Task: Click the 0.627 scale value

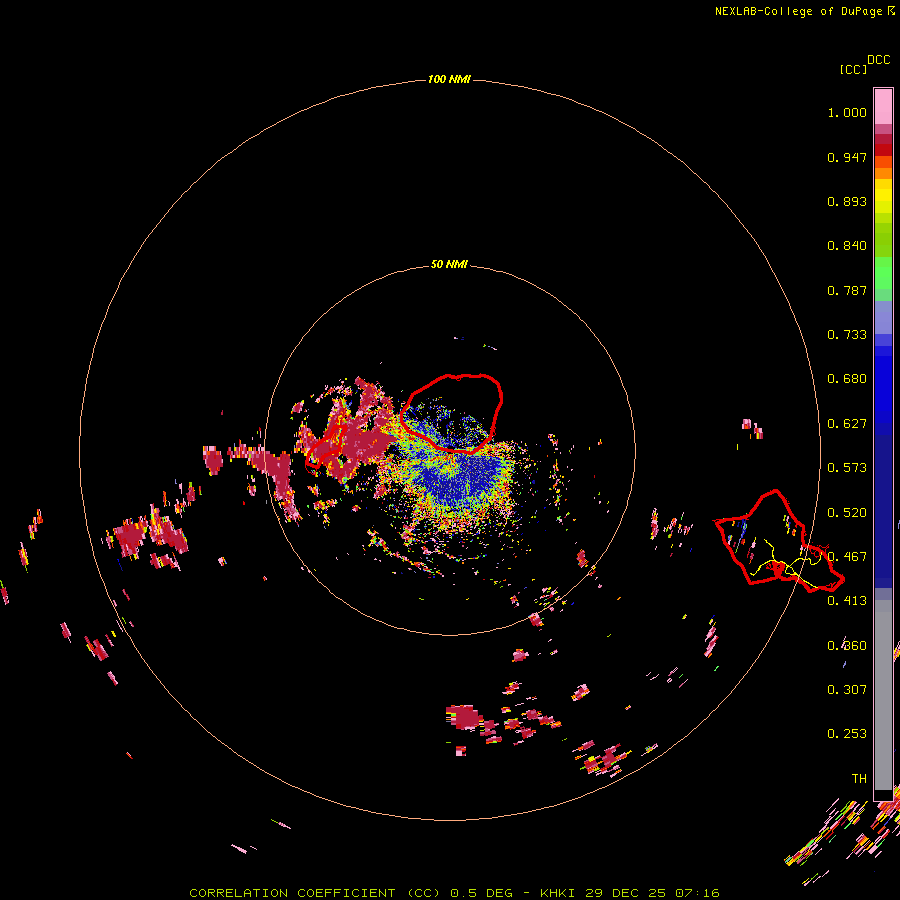Action: coord(847,424)
